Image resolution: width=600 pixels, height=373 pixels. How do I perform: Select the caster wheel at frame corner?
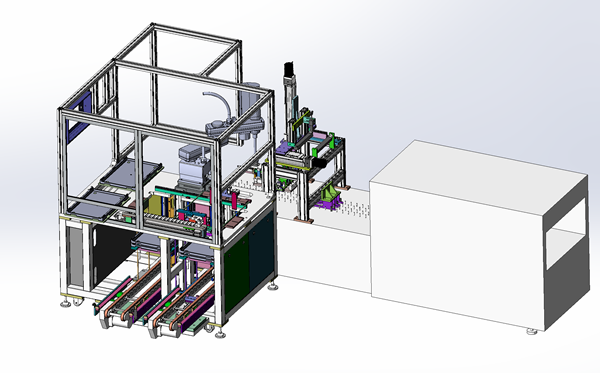click(78, 302)
